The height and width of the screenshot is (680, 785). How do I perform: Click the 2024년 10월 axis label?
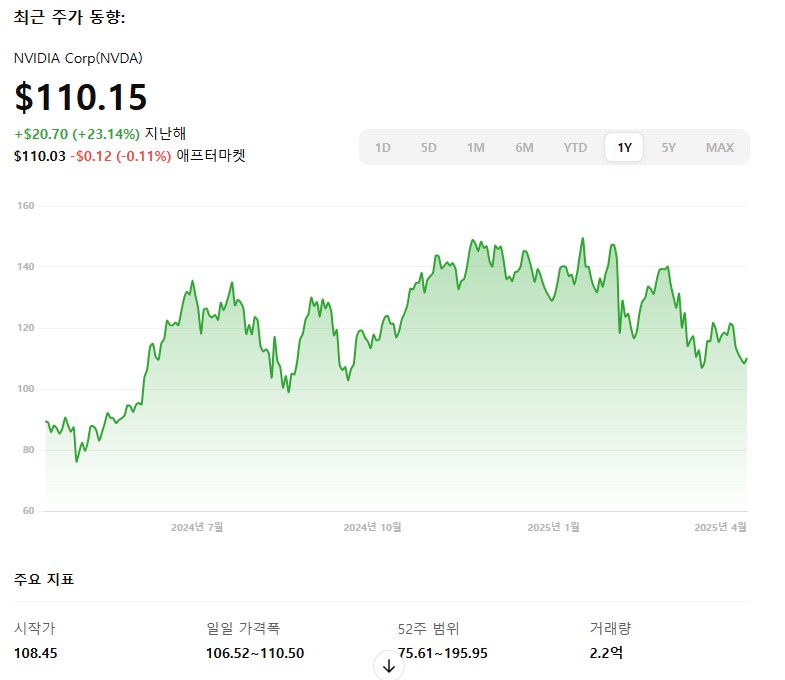(x=372, y=527)
